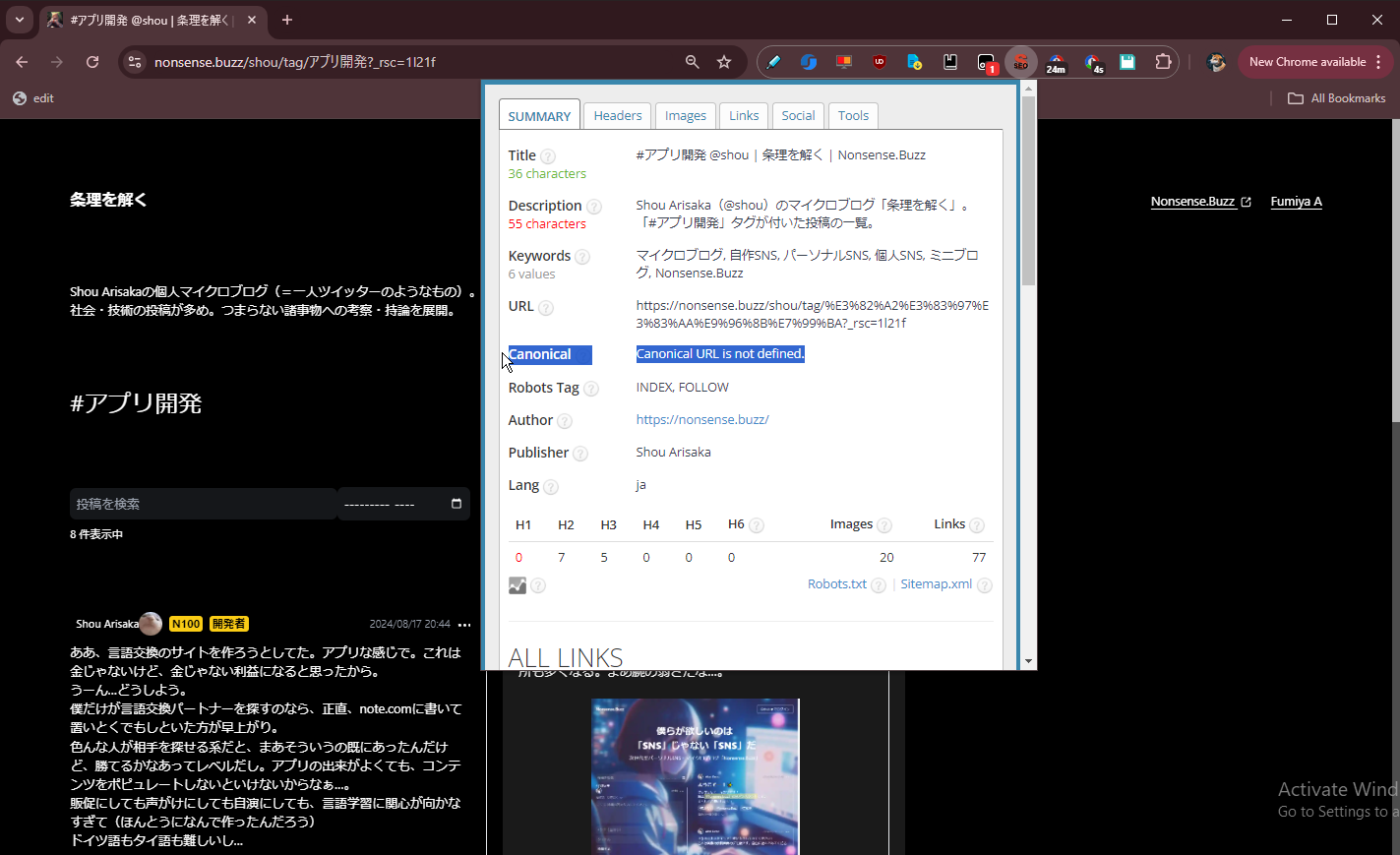Viewport: 1400px width, 855px height.
Task: Open the tab search chevron in title bar
Action: tap(19, 19)
